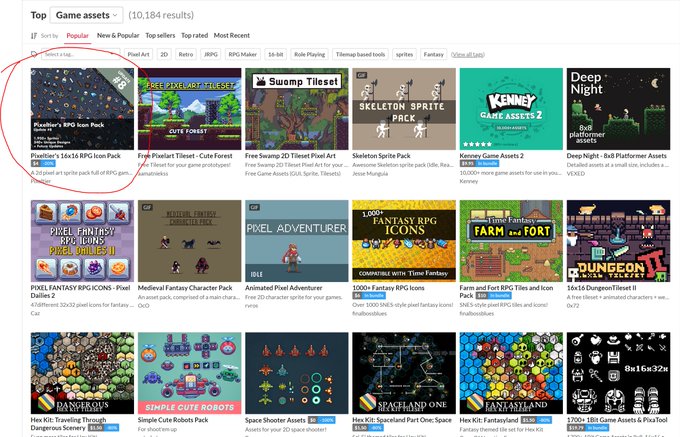680x437 pixels.
Task: Filter by the Role Playing tag
Action: (x=309, y=54)
